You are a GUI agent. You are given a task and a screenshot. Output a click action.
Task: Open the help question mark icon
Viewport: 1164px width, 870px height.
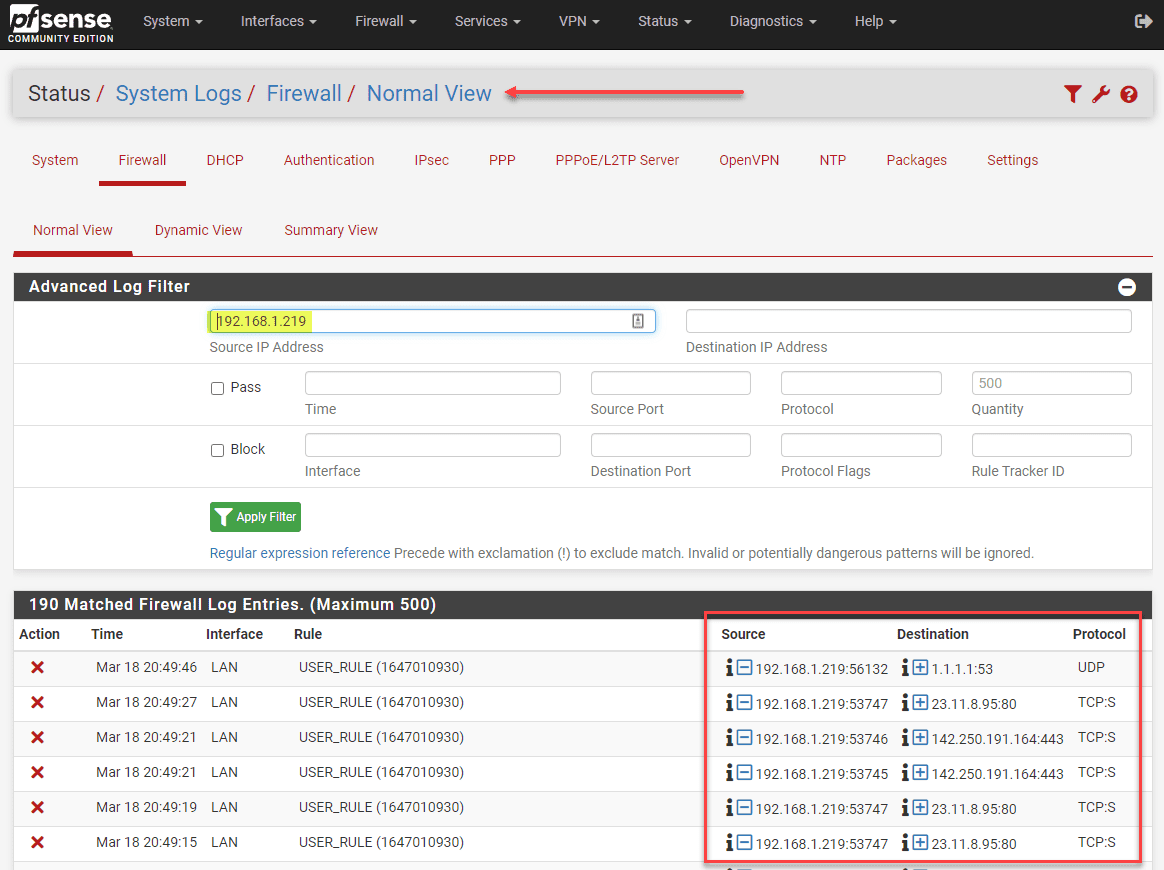click(x=1128, y=93)
